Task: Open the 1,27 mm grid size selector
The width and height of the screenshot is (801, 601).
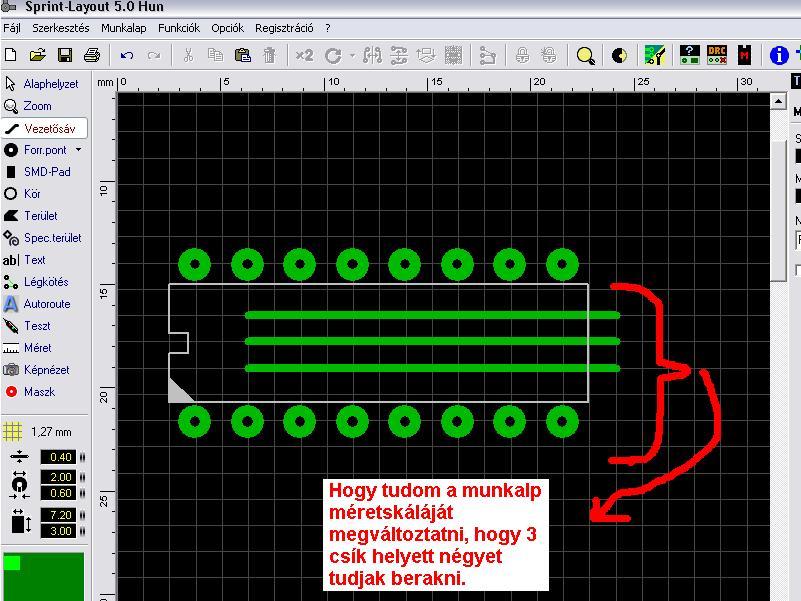Action: click(x=38, y=432)
